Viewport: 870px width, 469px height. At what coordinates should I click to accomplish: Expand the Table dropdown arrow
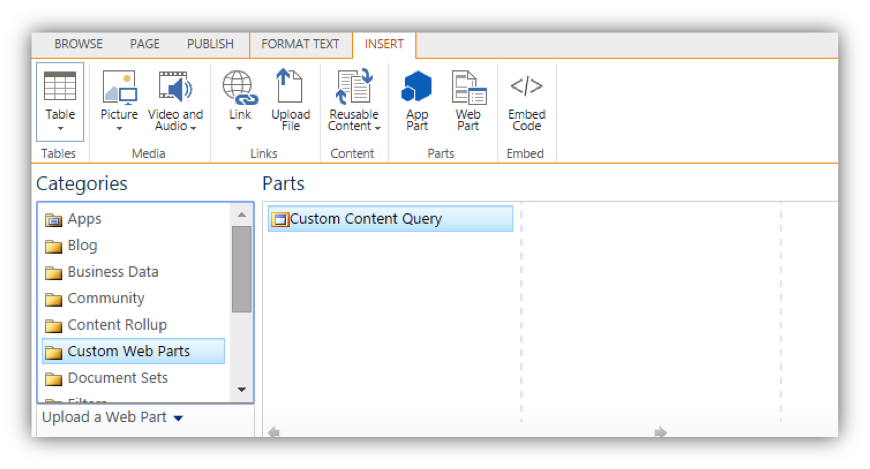point(60,129)
